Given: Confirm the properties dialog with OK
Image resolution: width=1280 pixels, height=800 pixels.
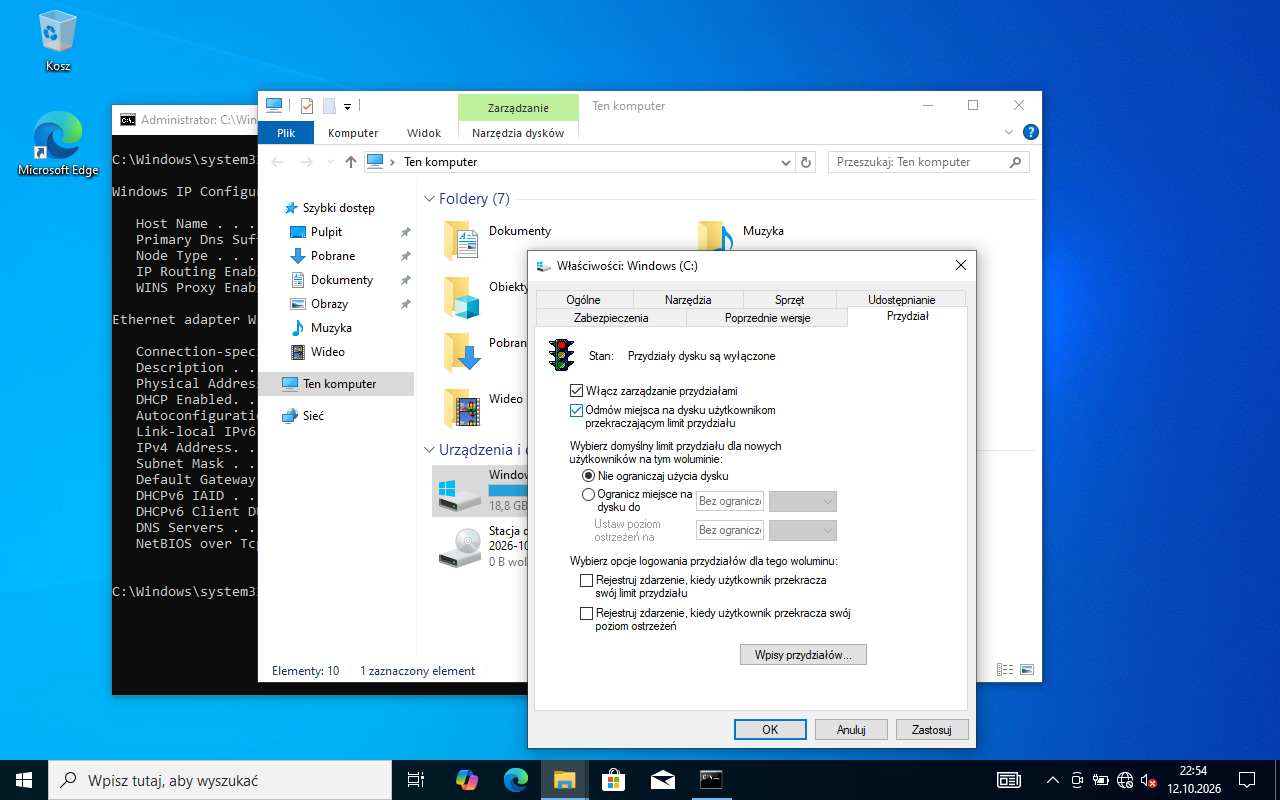Looking at the screenshot, I should [x=770, y=730].
